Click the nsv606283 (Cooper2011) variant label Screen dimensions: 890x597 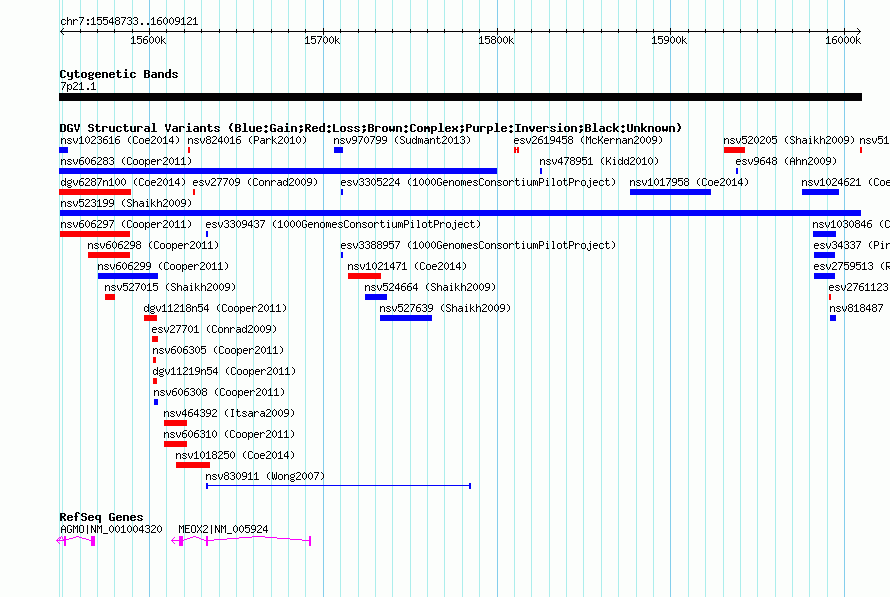[126, 161]
